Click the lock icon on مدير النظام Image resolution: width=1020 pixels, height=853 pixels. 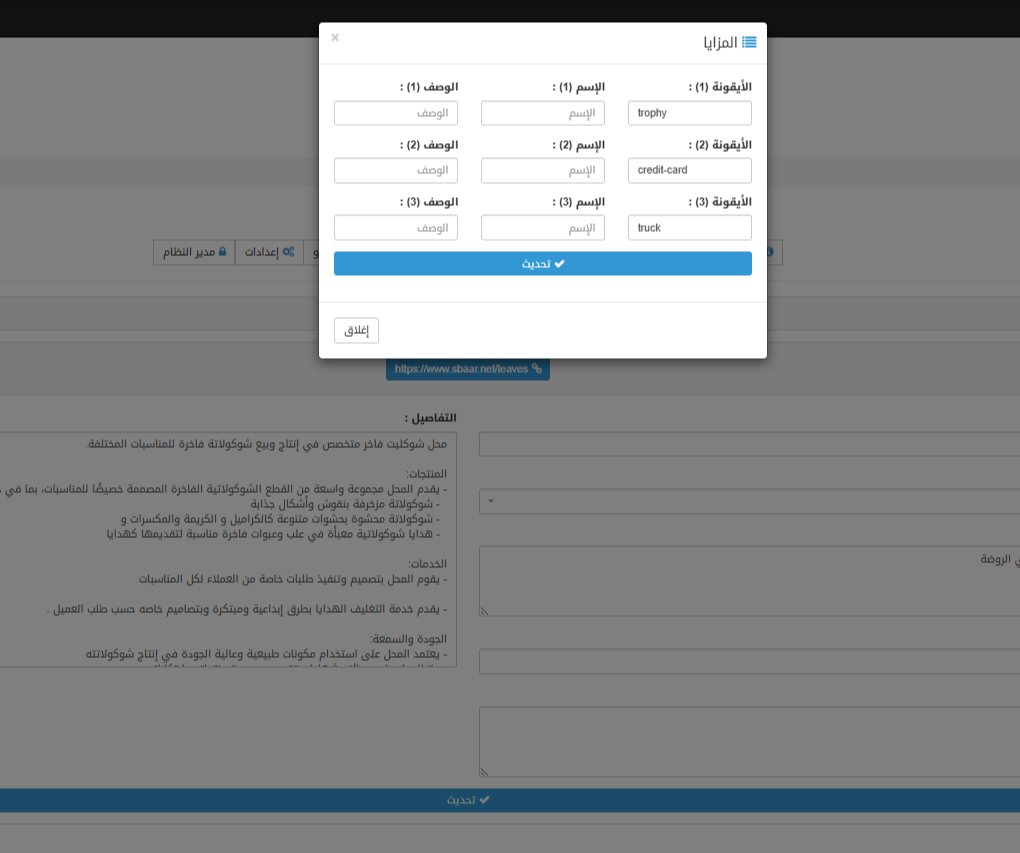tap(222, 252)
